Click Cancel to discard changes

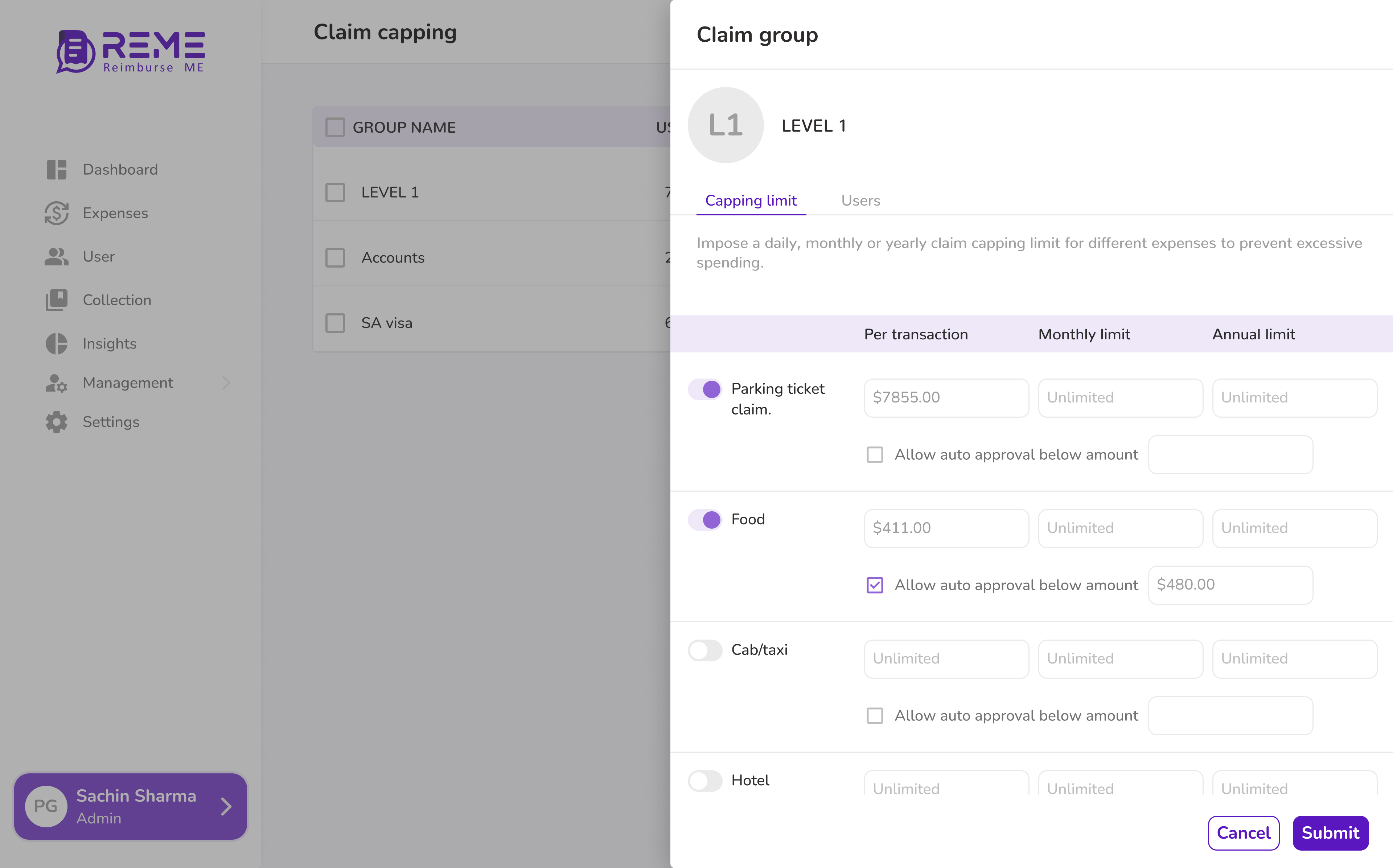tap(1244, 833)
